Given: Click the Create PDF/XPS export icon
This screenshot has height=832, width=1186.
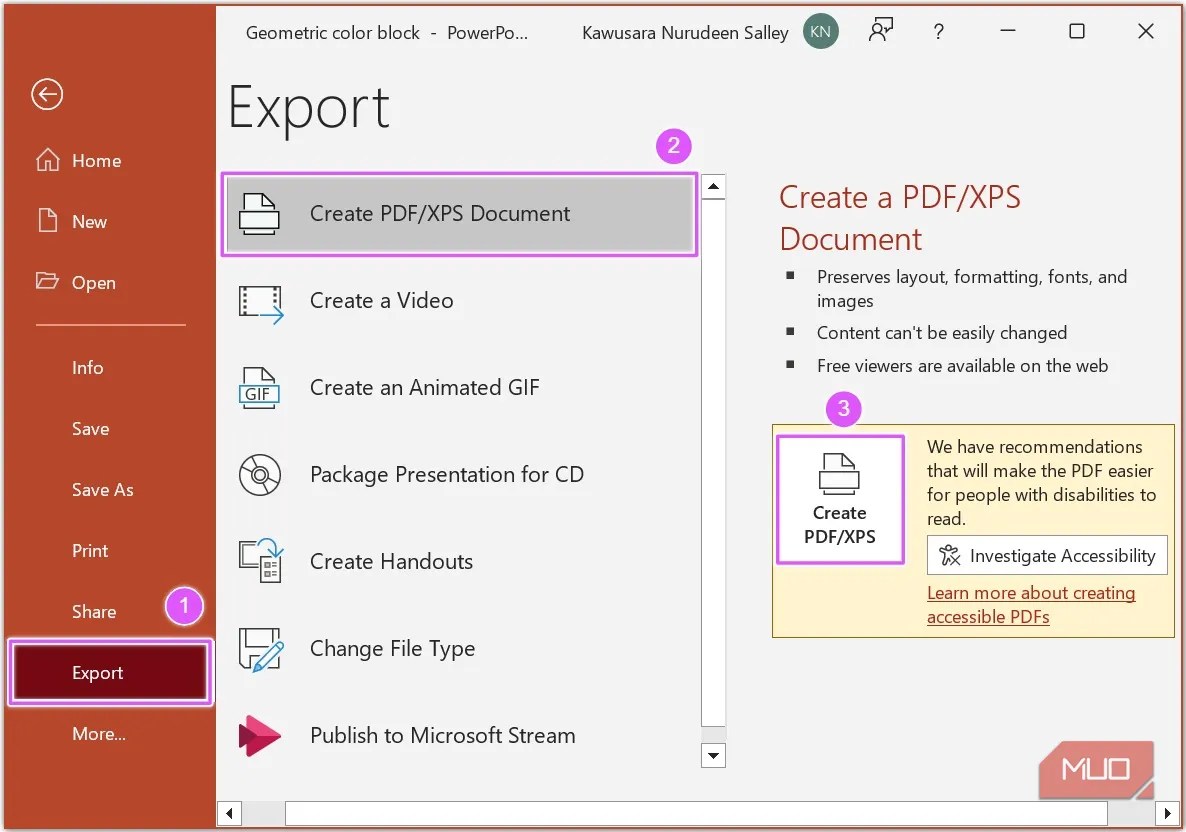Looking at the screenshot, I should [840, 499].
